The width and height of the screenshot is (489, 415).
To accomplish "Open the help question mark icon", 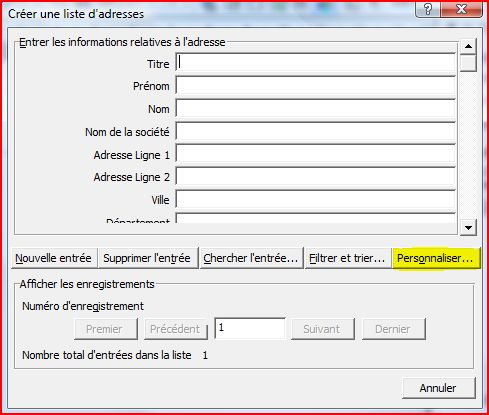I will point(428,9).
